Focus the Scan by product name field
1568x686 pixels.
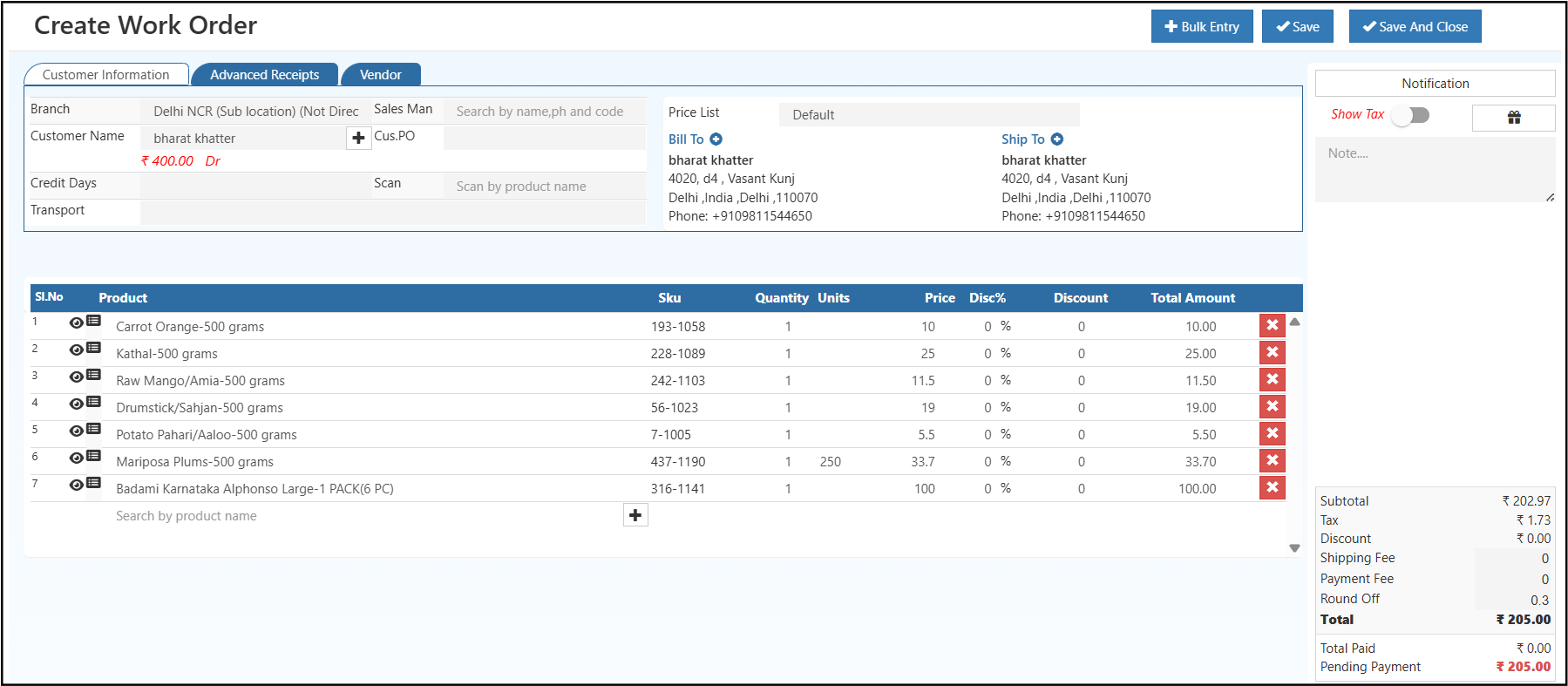click(x=545, y=186)
